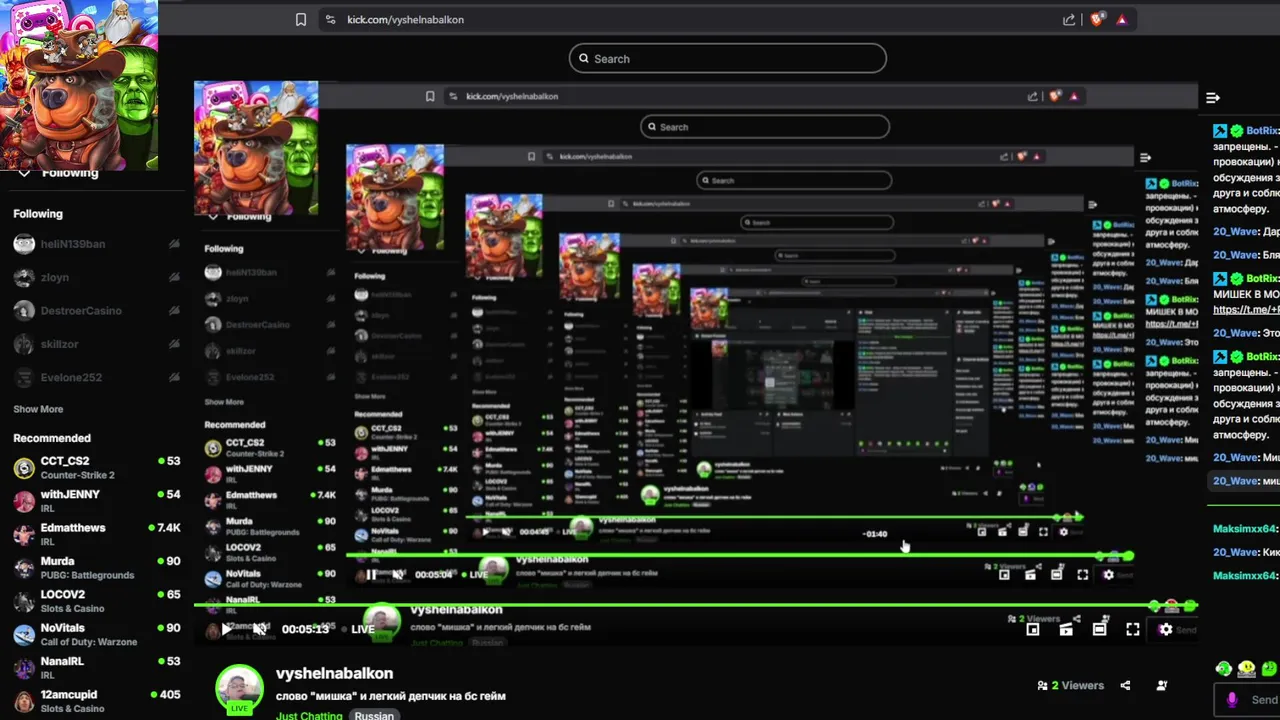Open NoVitals Warzone recommended channel
1280x720 pixels.
tap(95, 634)
